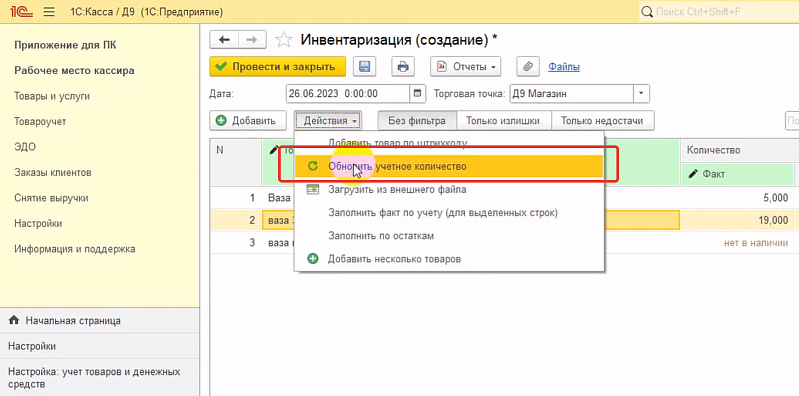This screenshot has height=396, width=799.
Task: Open the ЭДО section
Action: coord(25,147)
